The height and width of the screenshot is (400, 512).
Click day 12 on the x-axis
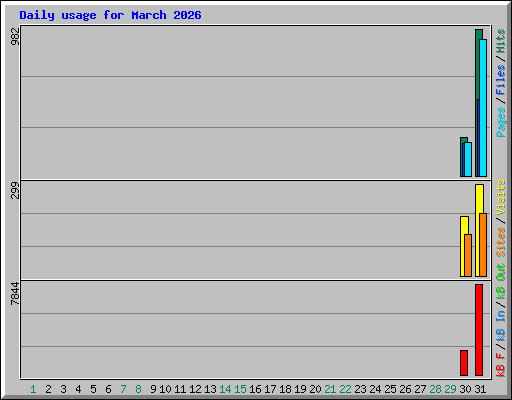[195, 389]
